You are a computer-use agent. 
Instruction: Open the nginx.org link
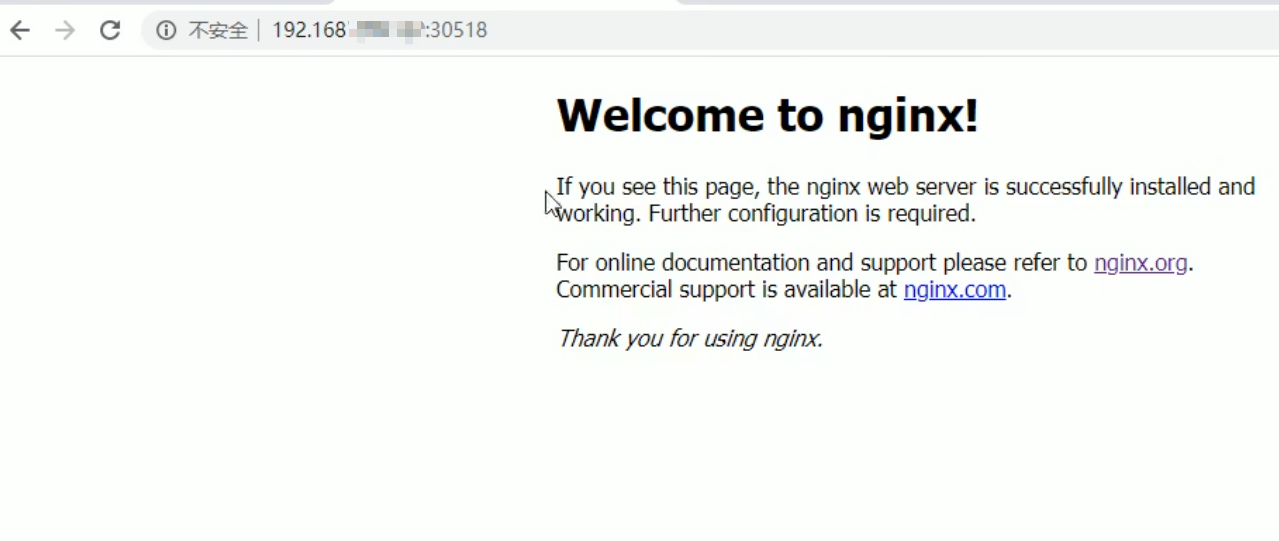click(1140, 263)
